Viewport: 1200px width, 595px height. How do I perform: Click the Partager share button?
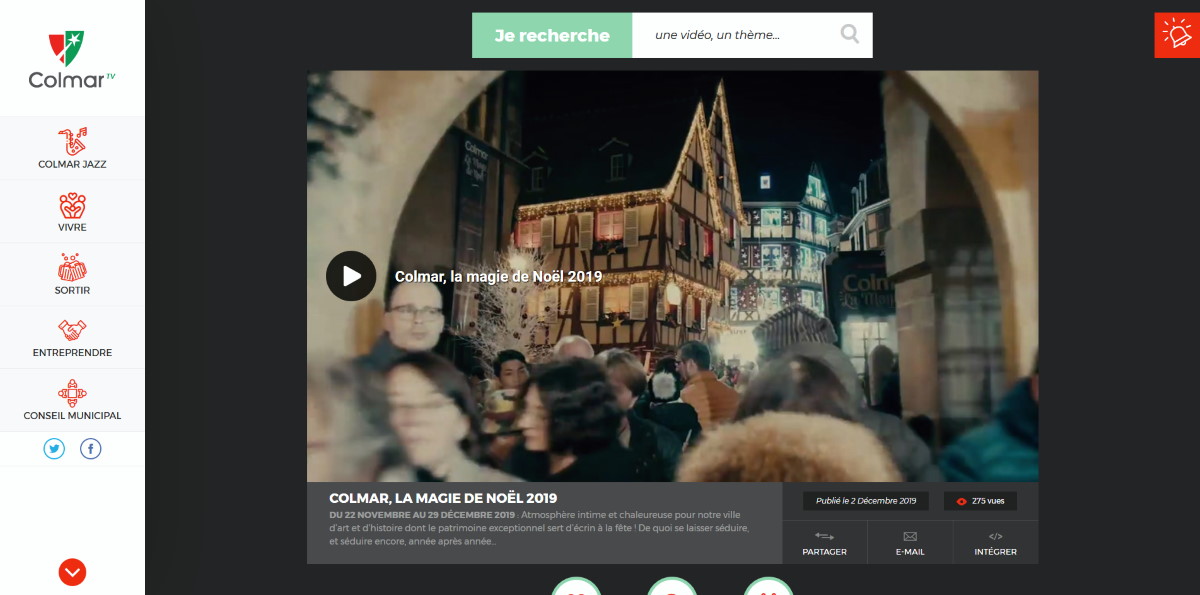click(824, 543)
